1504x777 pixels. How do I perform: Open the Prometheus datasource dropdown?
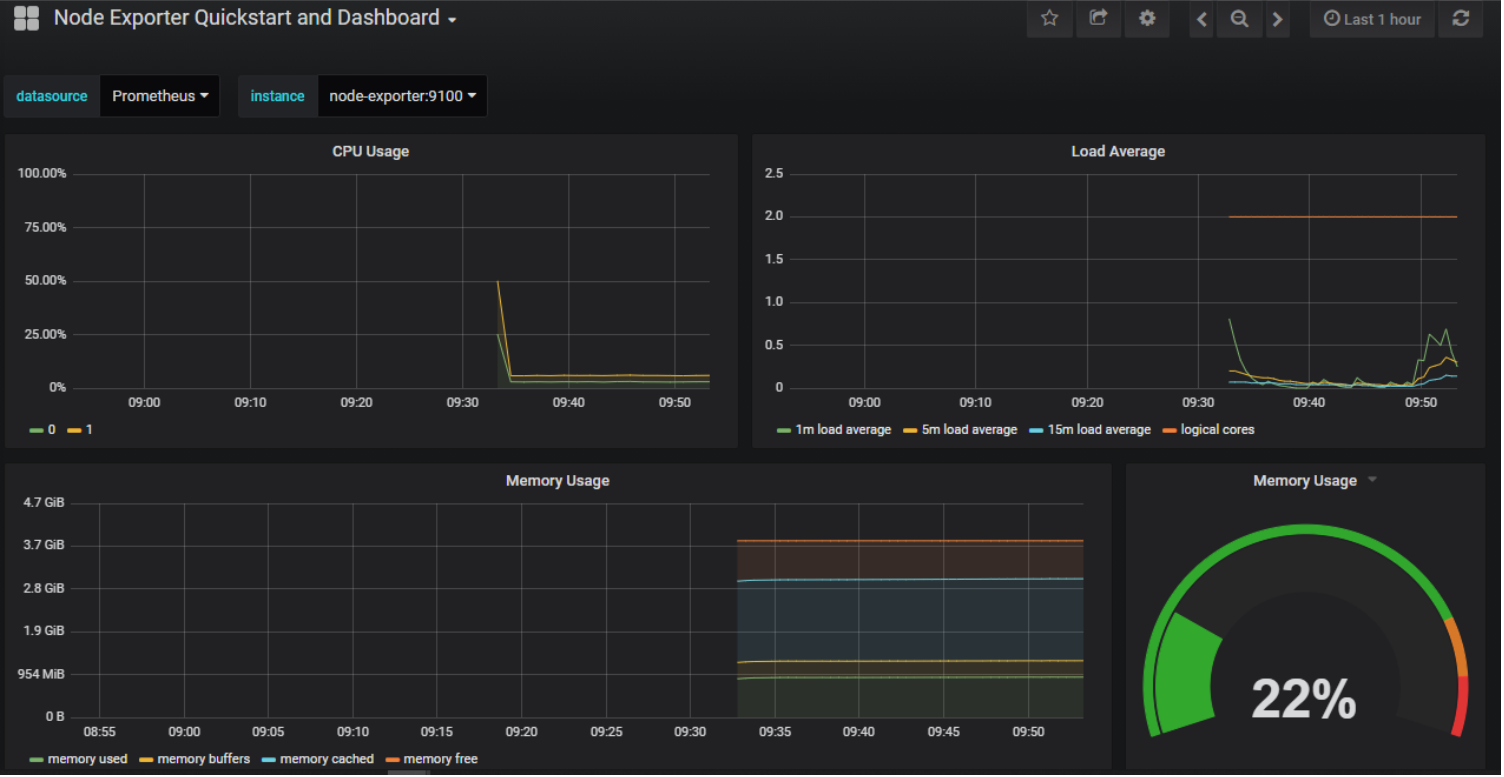160,96
